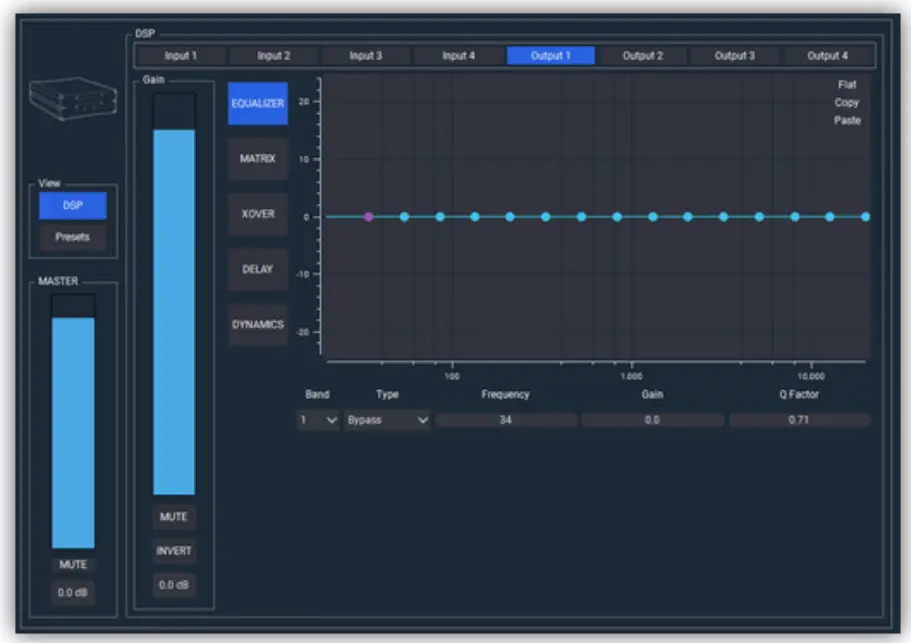Open the XOVER crossover settings
Image resolution: width=911 pixels, height=643 pixels.
coord(257,214)
